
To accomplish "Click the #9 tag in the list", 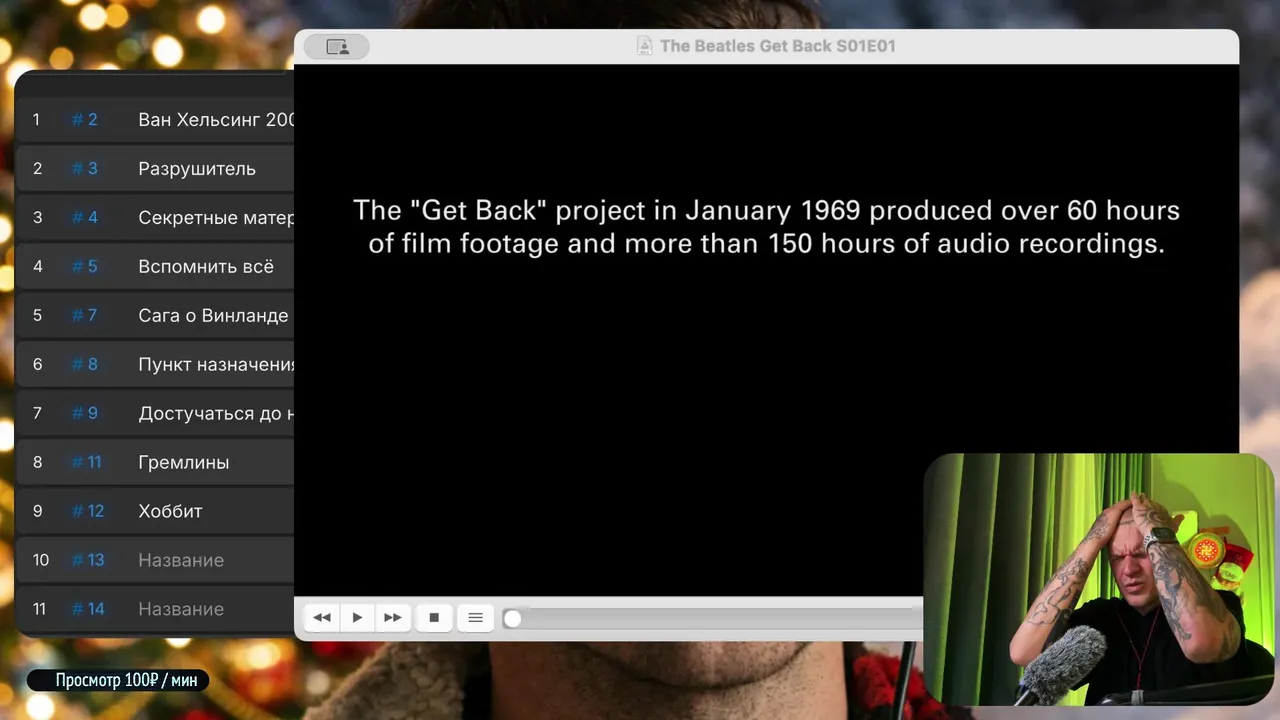I will (85, 414).
